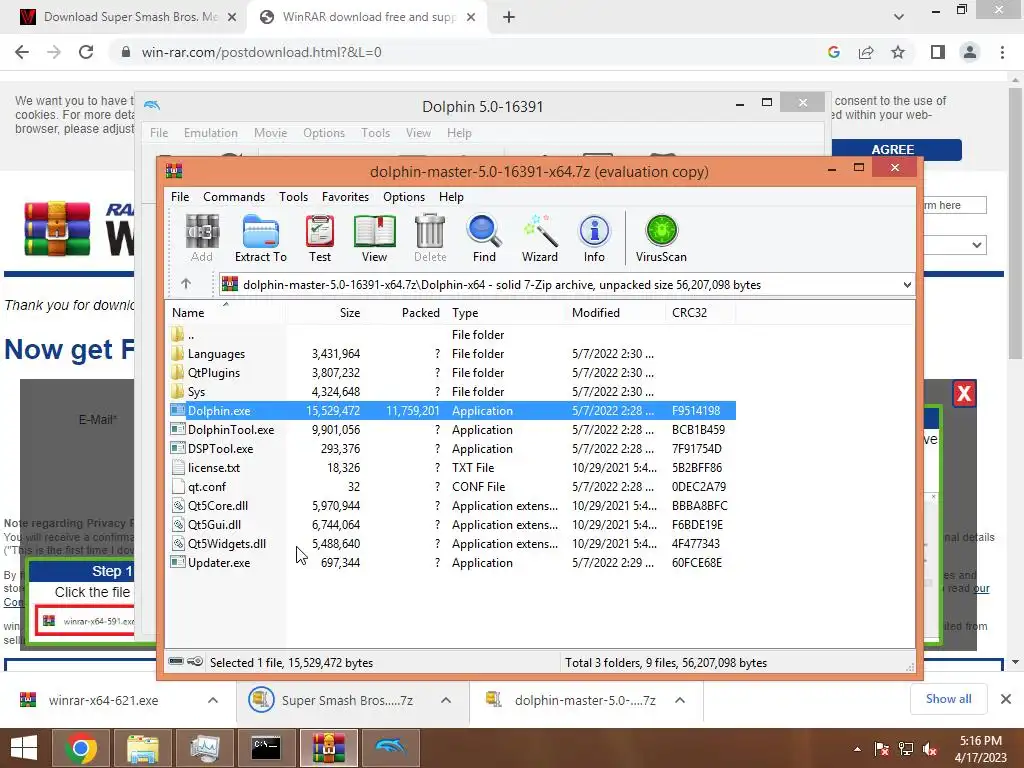Click Show all downloads
1024x768 pixels.
click(948, 699)
